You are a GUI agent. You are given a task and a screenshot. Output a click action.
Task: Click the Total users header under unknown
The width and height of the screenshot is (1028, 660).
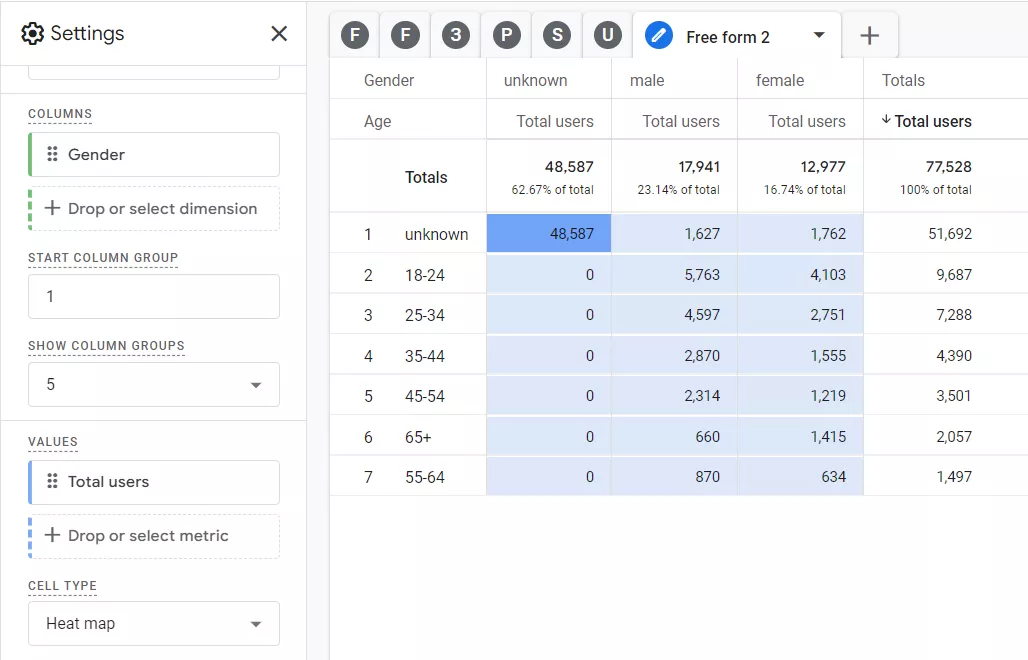point(555,121)
